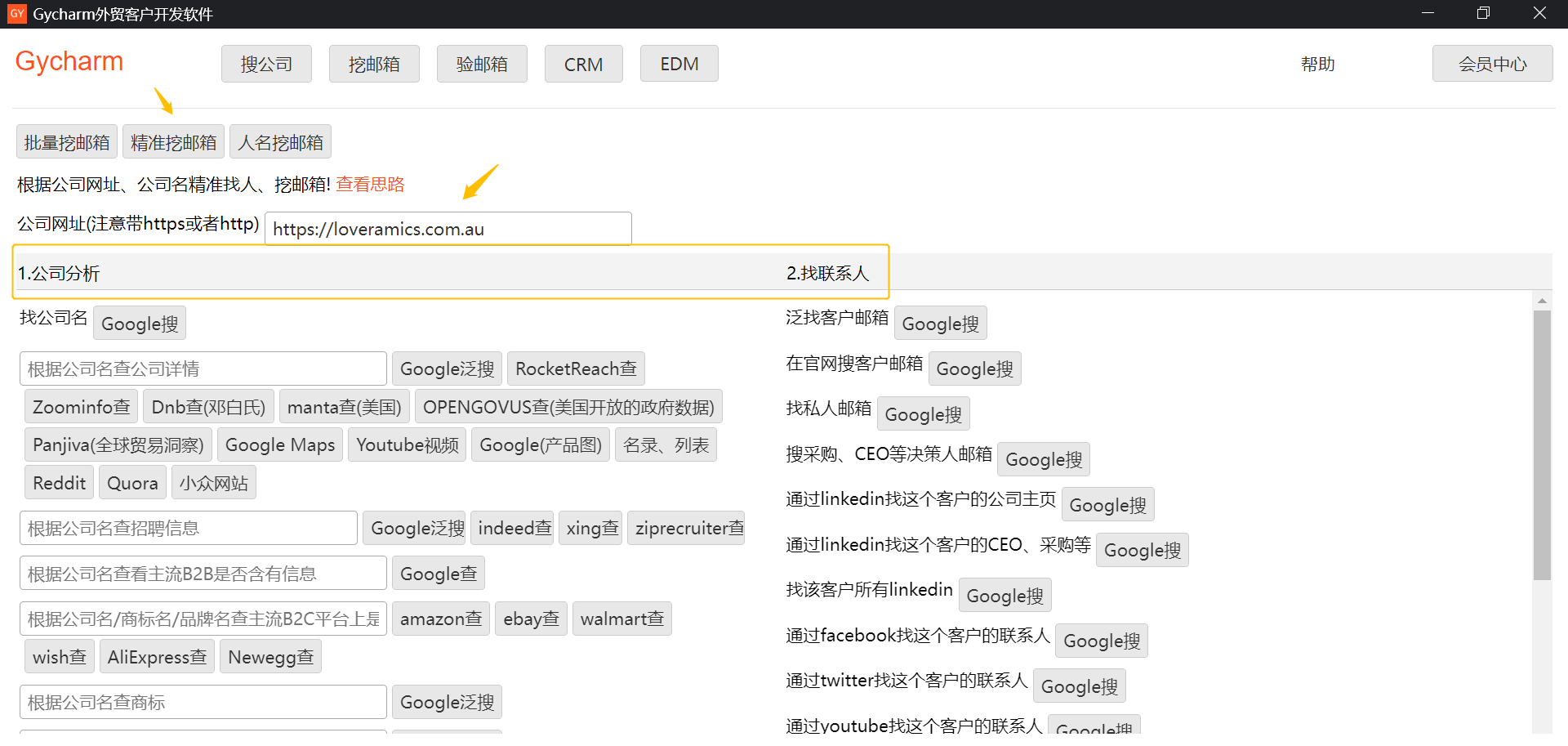Open the 帮助 help menu
The image size is (1568, 746).
point(1317,64)
